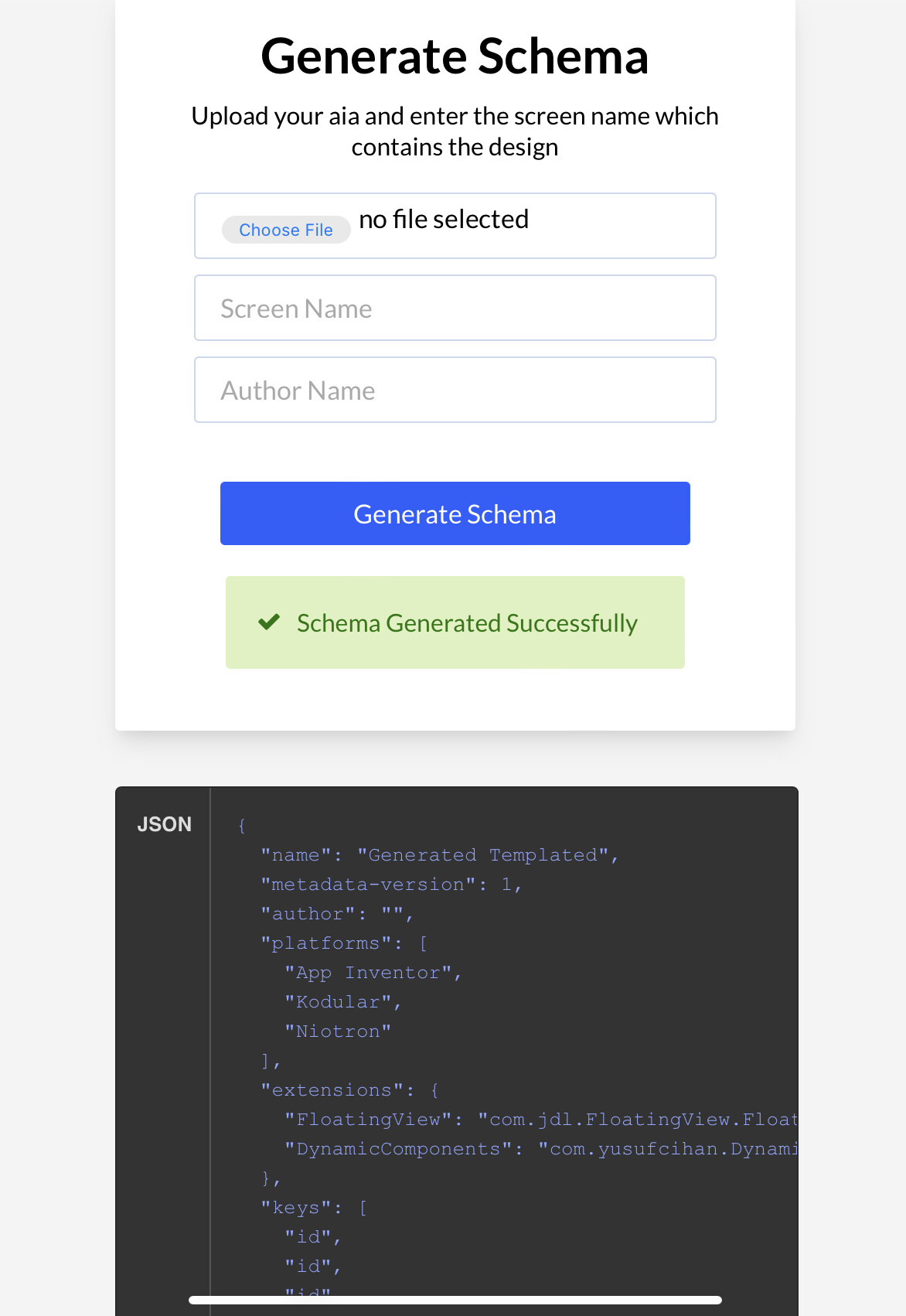Collapse the "keys" array bracket
906x1316 pixels.
click(363, 1208)
